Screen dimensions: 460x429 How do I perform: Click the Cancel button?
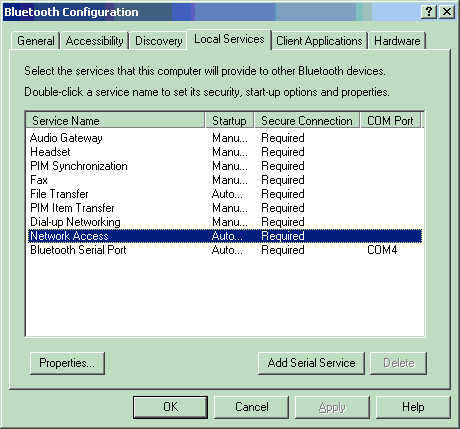pyautogui.click(x=251, y=407)
